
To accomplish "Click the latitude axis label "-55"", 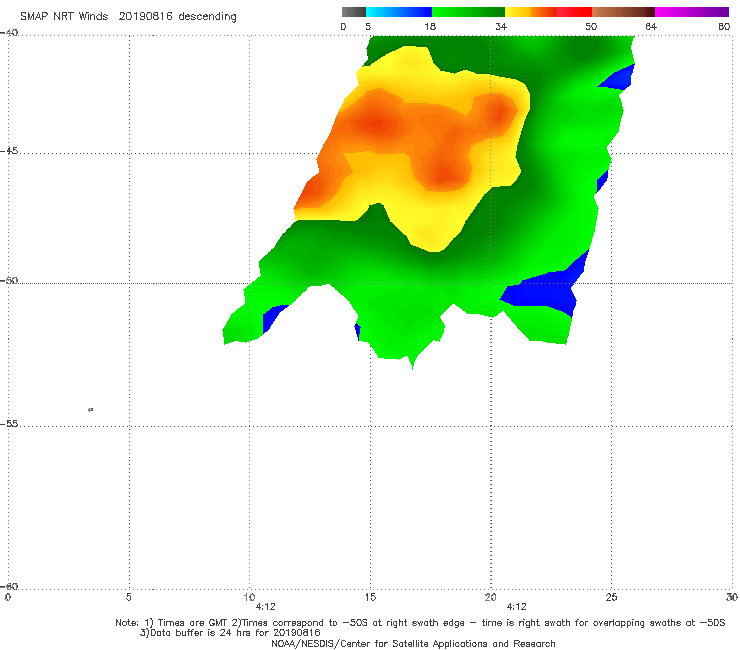I will 9,423.
